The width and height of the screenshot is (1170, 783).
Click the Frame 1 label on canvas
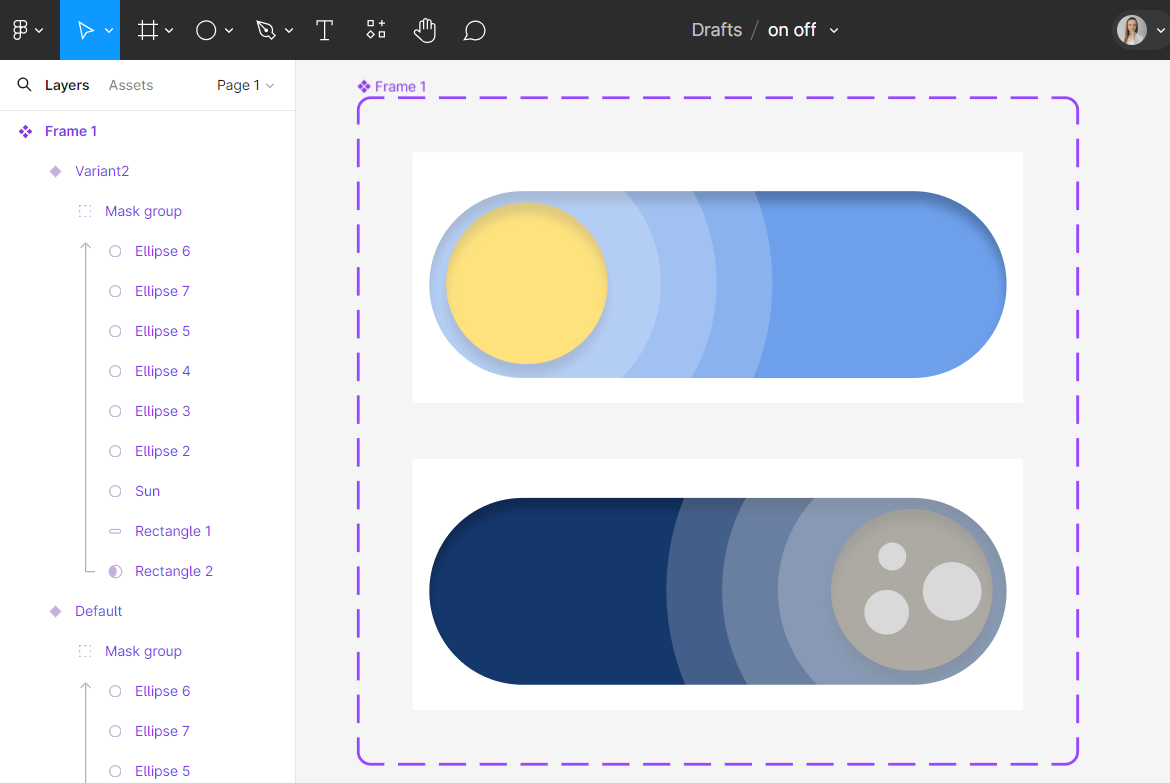coord(400,87)
